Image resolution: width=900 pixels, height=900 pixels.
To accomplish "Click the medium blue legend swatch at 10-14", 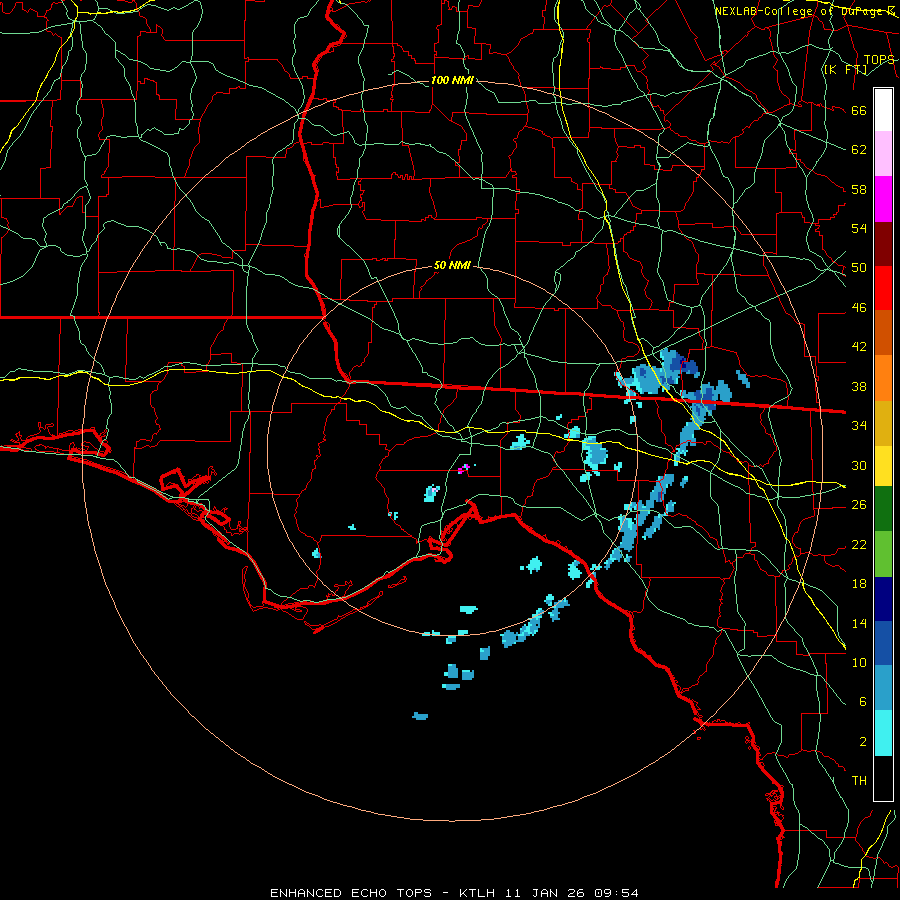I will 883,643.
